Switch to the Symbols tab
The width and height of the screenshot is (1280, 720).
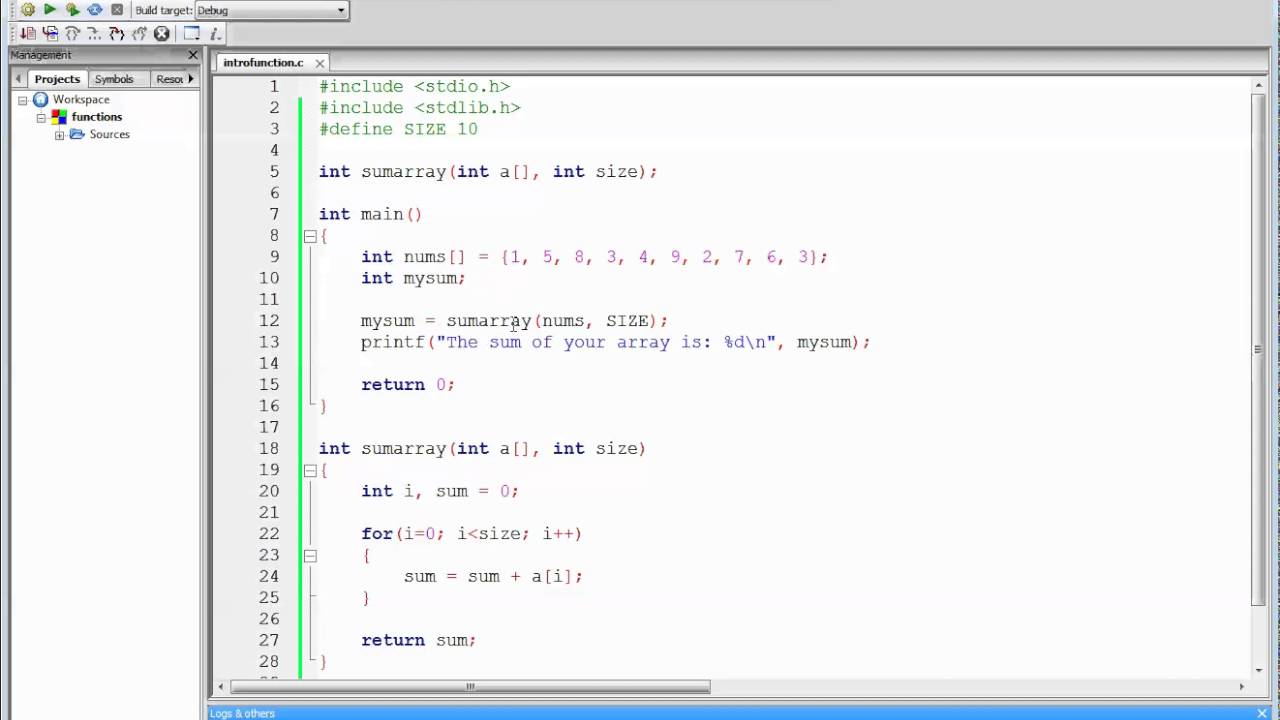114,79
